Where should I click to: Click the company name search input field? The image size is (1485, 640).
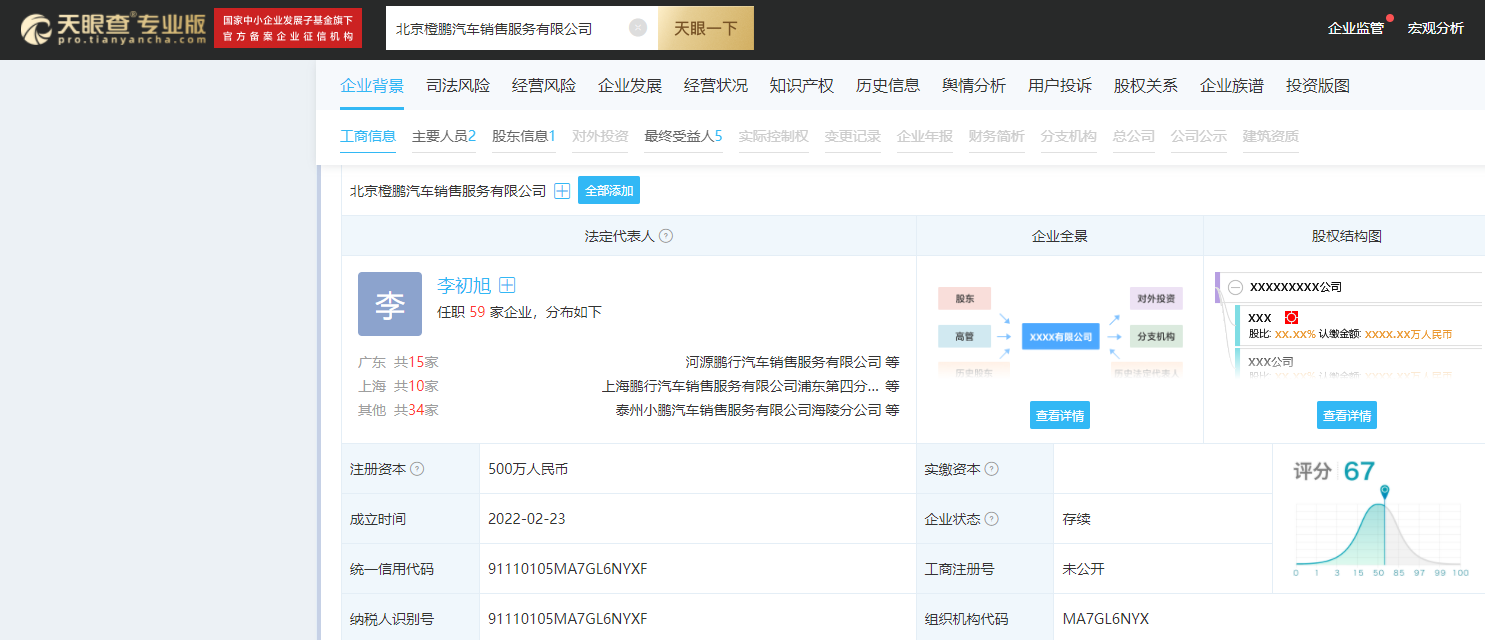coord(505,29)
